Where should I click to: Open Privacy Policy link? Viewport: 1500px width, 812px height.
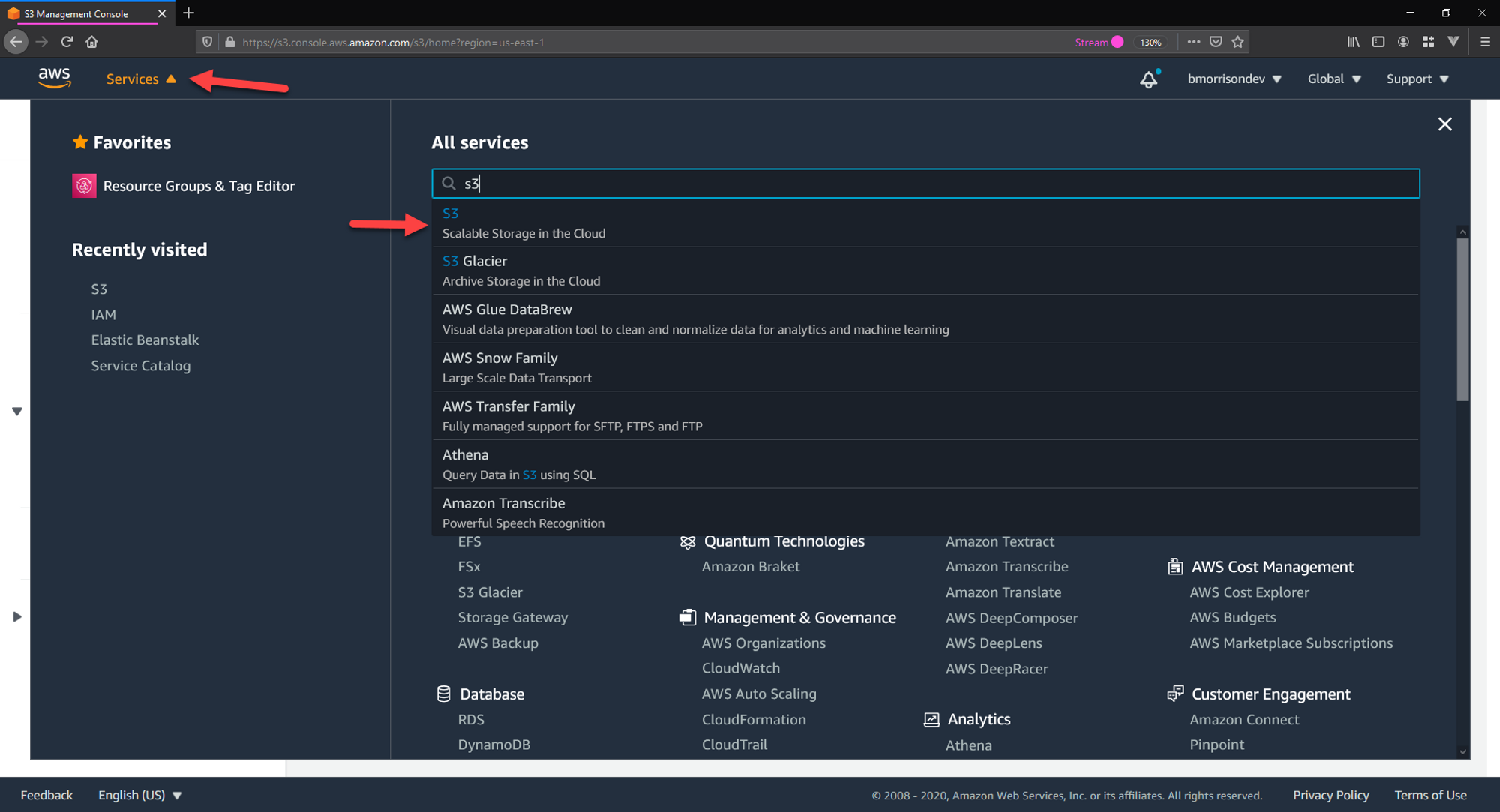tap(1330, 795)
